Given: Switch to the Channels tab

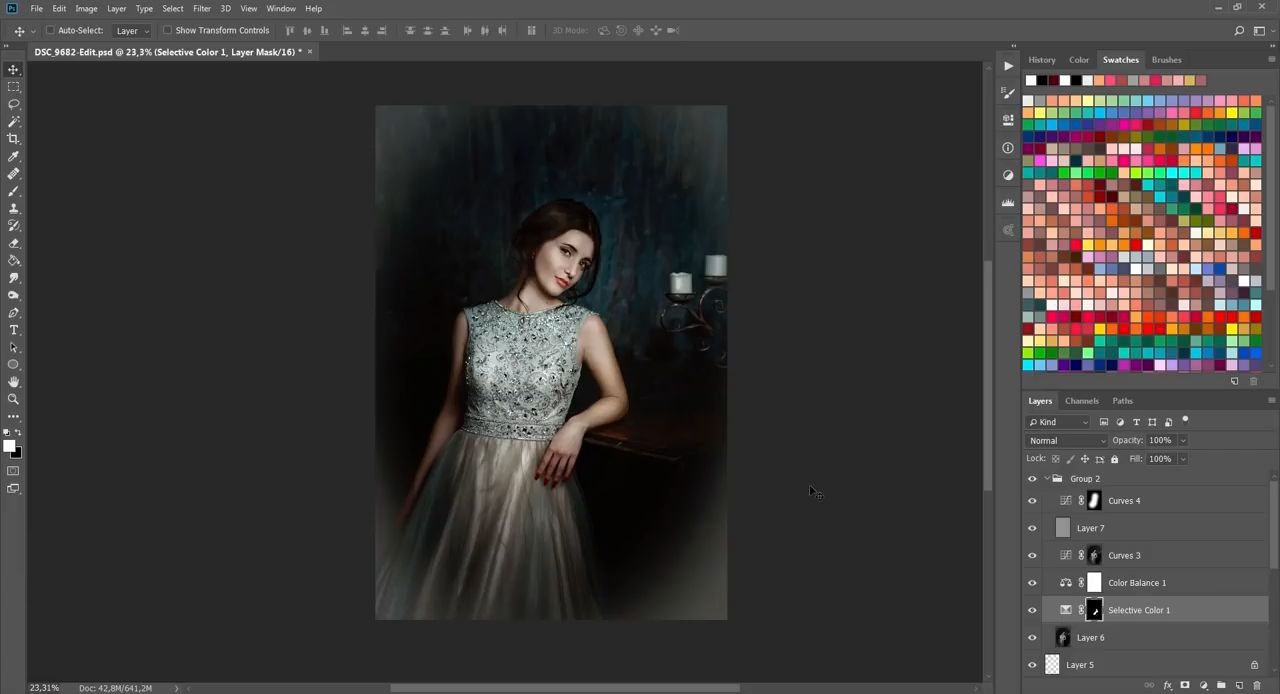Looking at the screenshot, I should point(1082,401).
